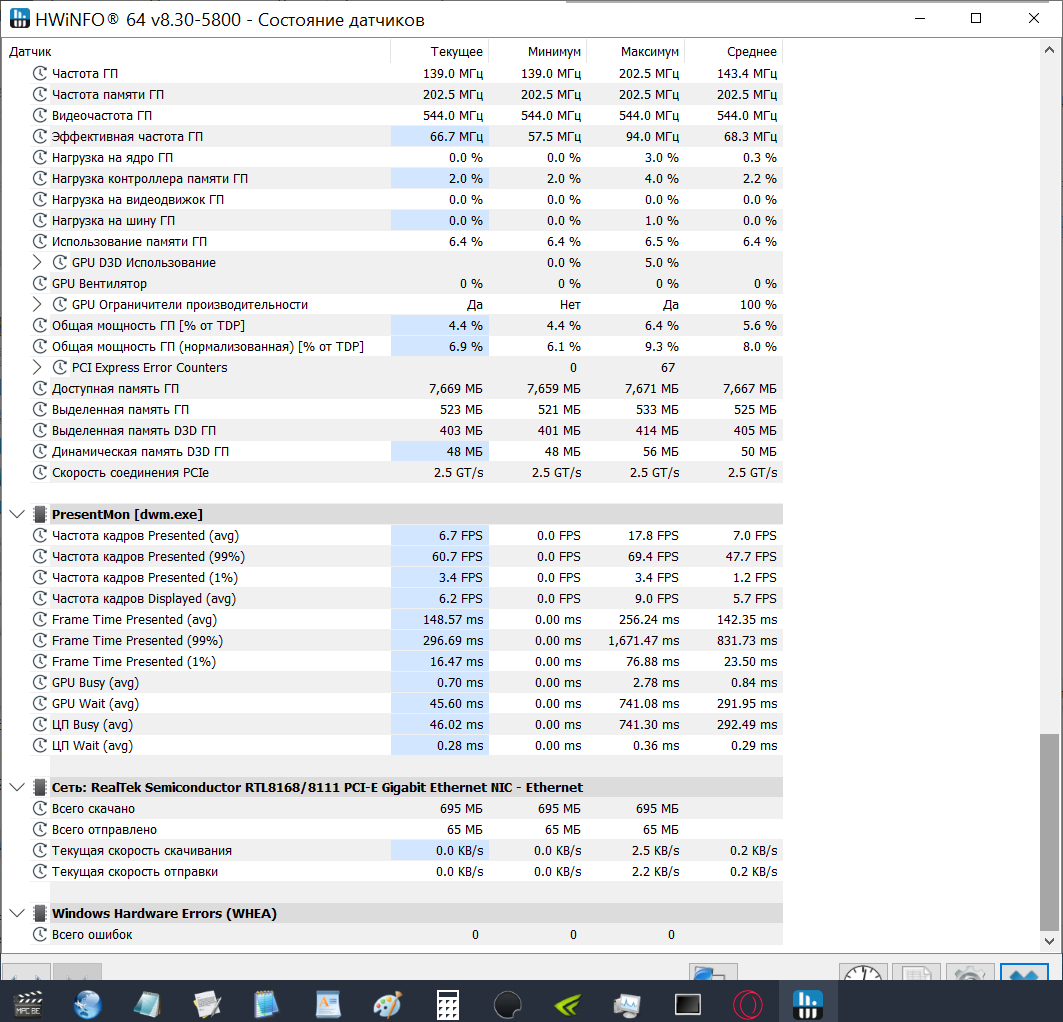Click the Максимум column header
Viewport: 1063px width, 1022px height.
pos(635,52)
